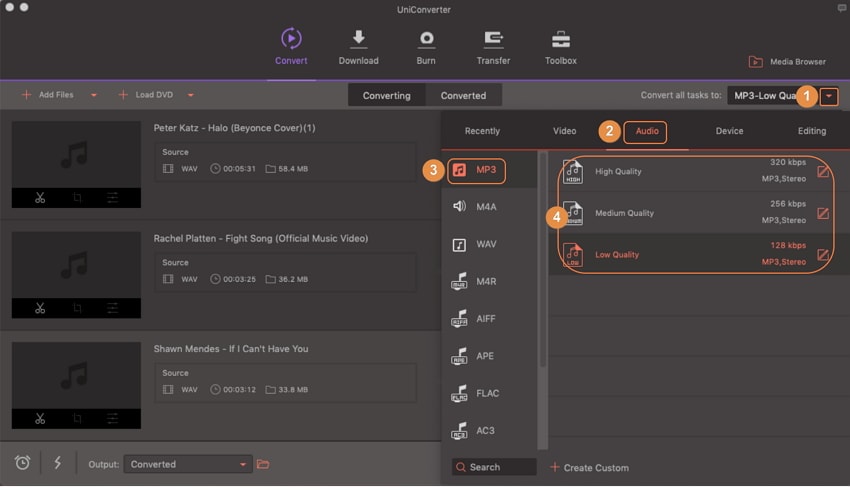Screen dimensions: 850x490
Task: Edit the High Quality preset settings
Action: [x=823, y=172]
